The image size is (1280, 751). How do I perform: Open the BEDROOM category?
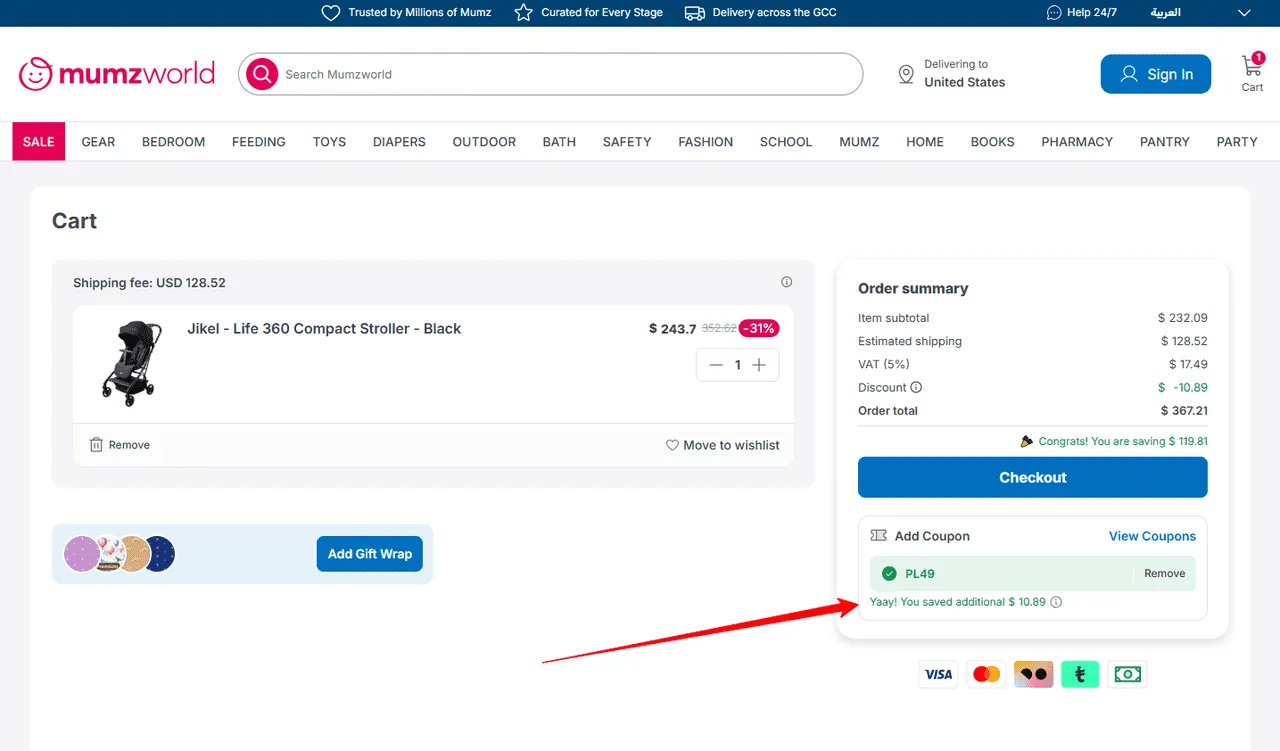[173, 142]
